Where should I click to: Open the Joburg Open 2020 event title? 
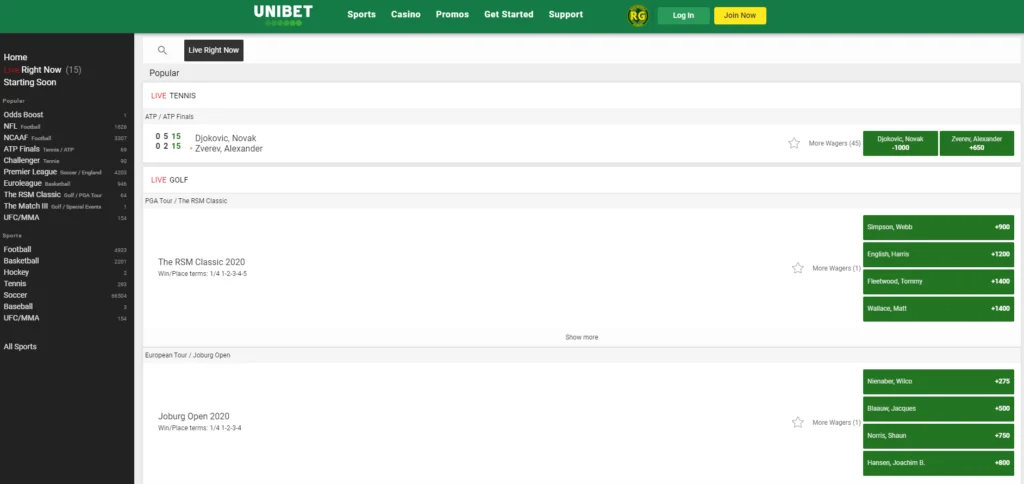click(194, 416)
